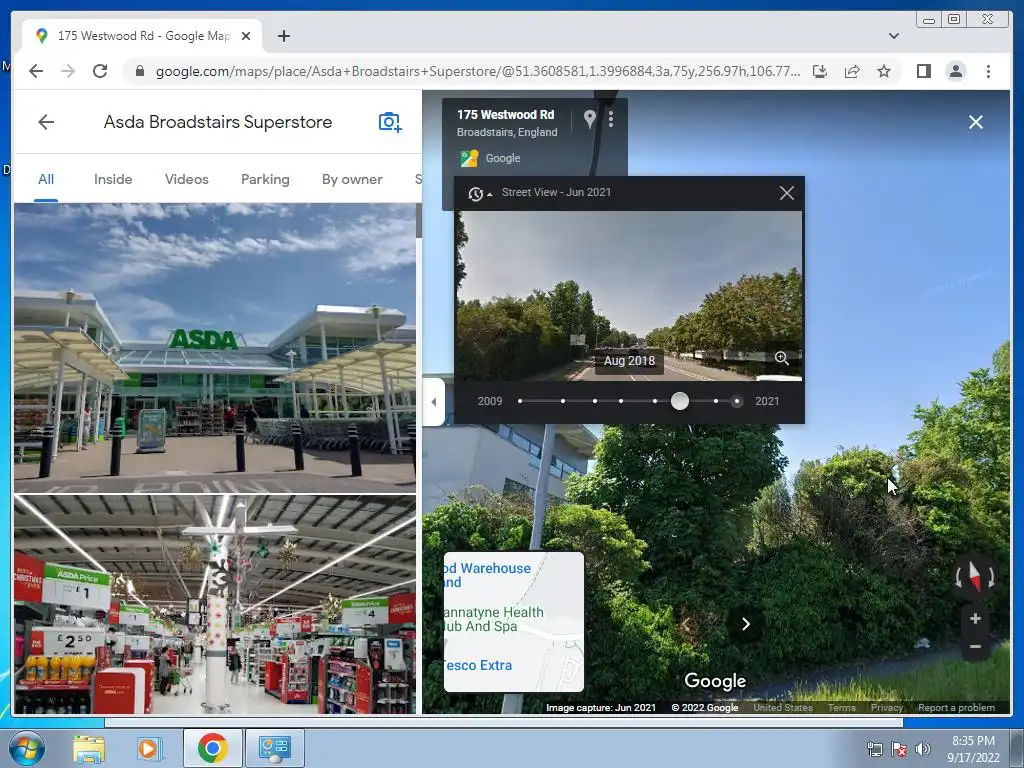The width and height of the screenshot is (1024, 768).
Task: Switch to the Inside photos tab
Action: pos(113,180)
